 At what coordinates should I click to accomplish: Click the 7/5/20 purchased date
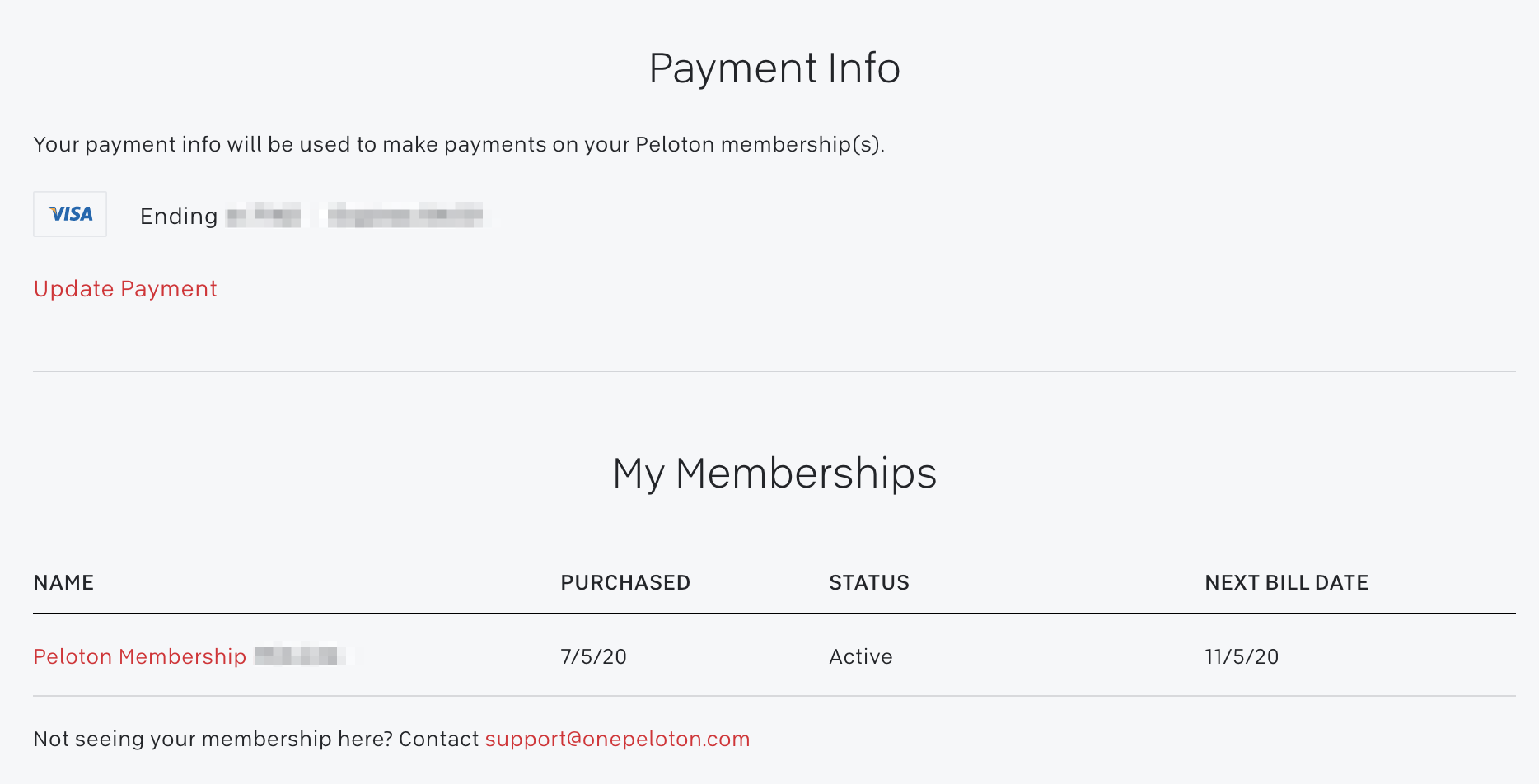593,656
